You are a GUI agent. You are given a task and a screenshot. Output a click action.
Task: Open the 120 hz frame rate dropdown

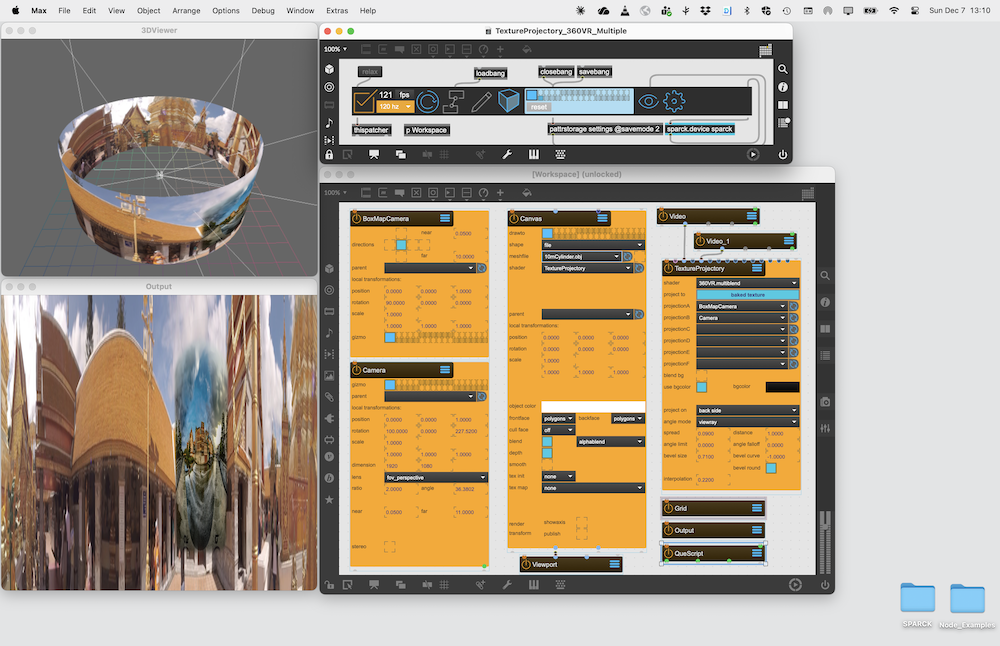tap(394, 106)
